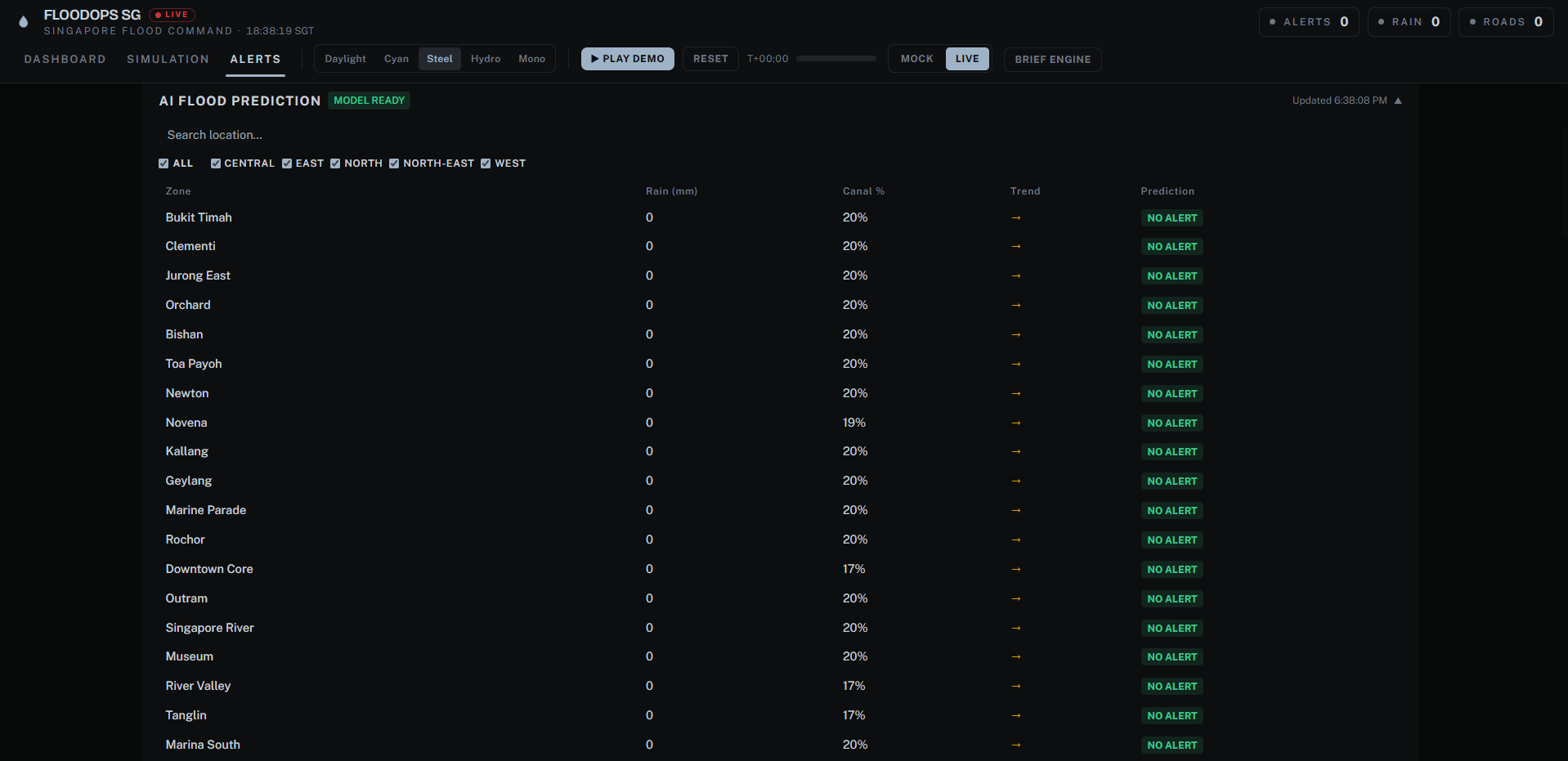The image size is (1568, 761).
Task: Click the Canal % column header
Action: [863, 191]
